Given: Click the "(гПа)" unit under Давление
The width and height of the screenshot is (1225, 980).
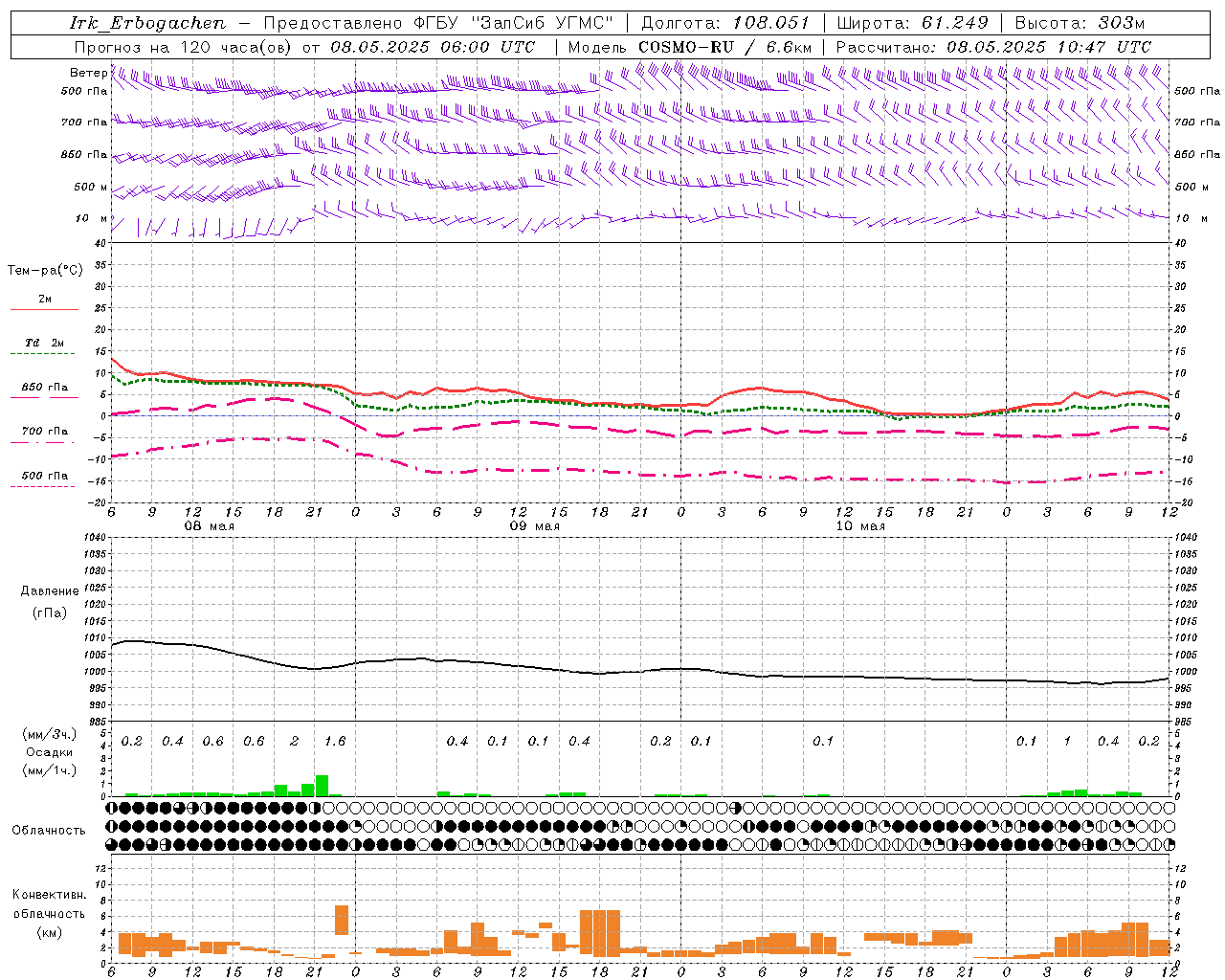Looking at the screenshot, I should click(x=50, y=612).
